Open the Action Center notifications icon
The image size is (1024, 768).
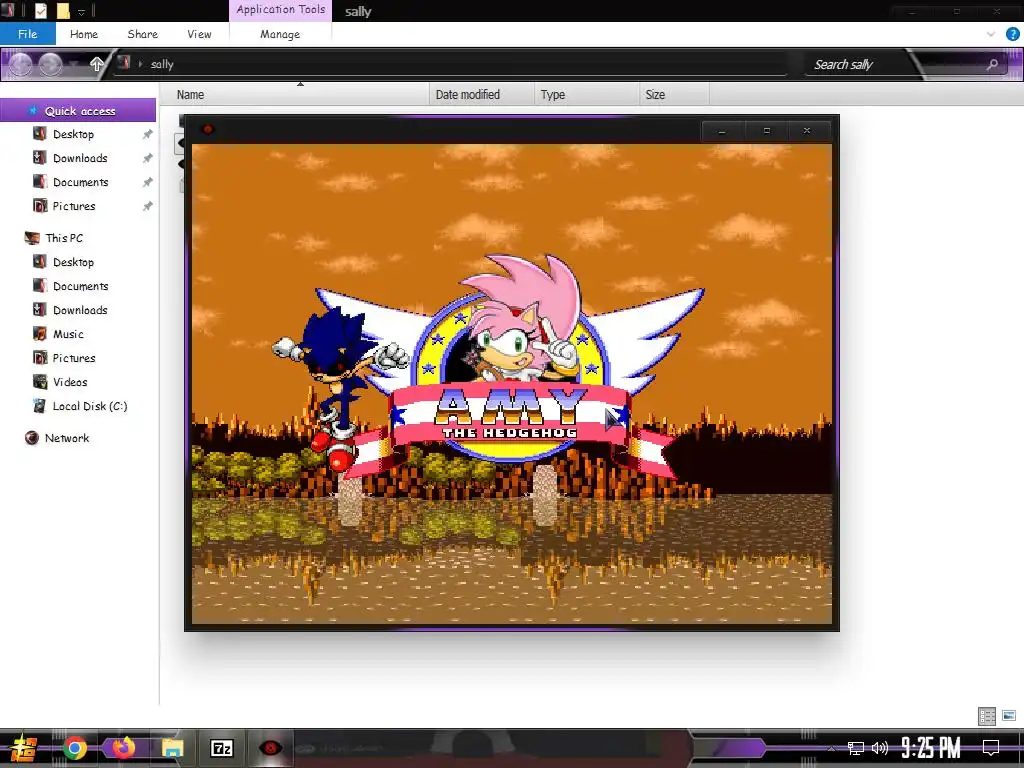tap(991, 748)
